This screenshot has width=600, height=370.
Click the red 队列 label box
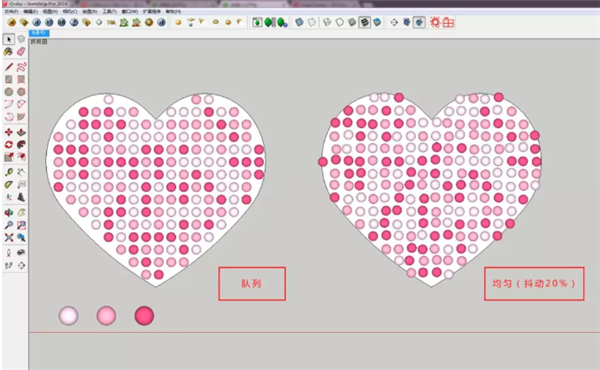[252, 284]
